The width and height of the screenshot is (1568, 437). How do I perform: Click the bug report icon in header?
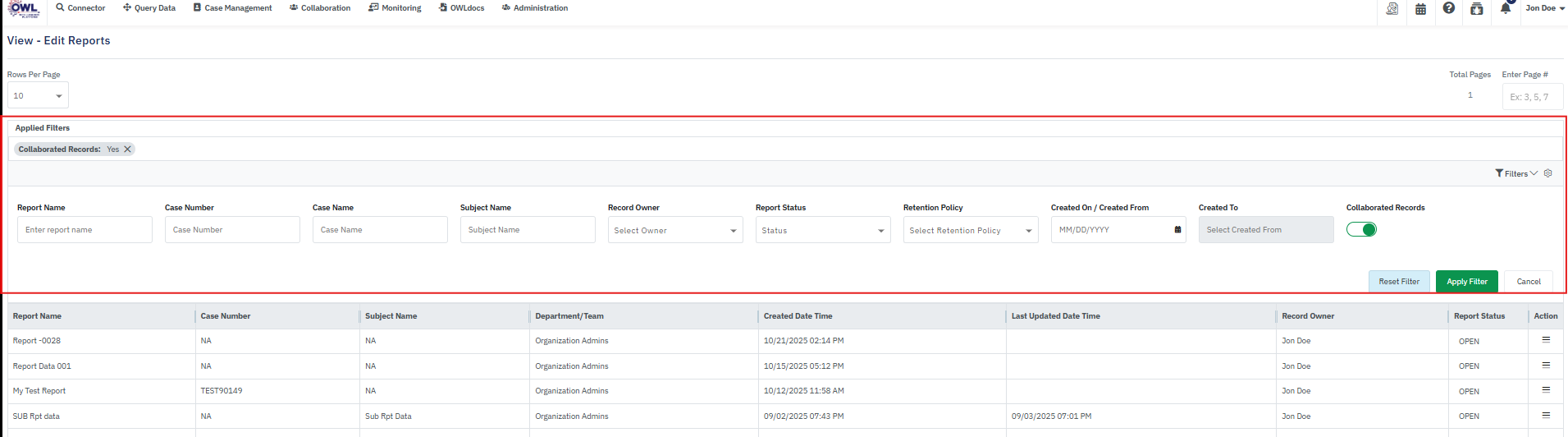pos(1477,9)
